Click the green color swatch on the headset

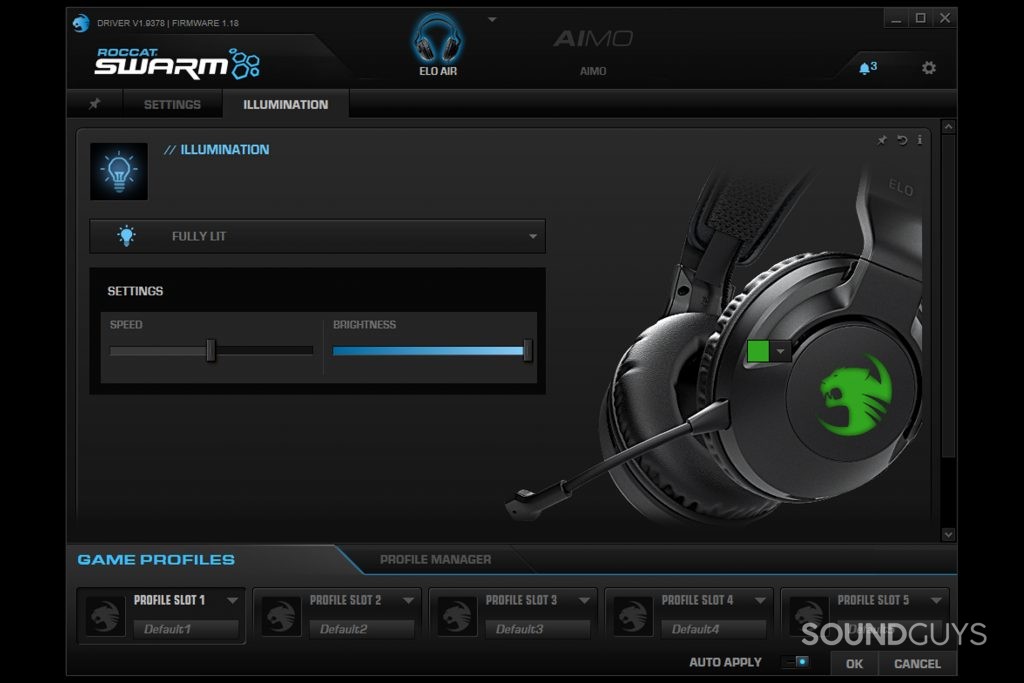[758, 351]
